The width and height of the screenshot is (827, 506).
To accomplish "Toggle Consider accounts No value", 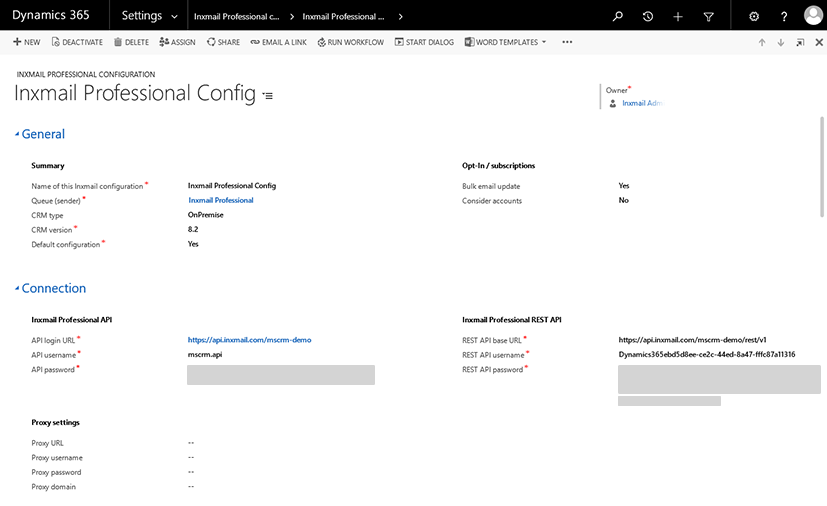I will (x=623, y=200).
